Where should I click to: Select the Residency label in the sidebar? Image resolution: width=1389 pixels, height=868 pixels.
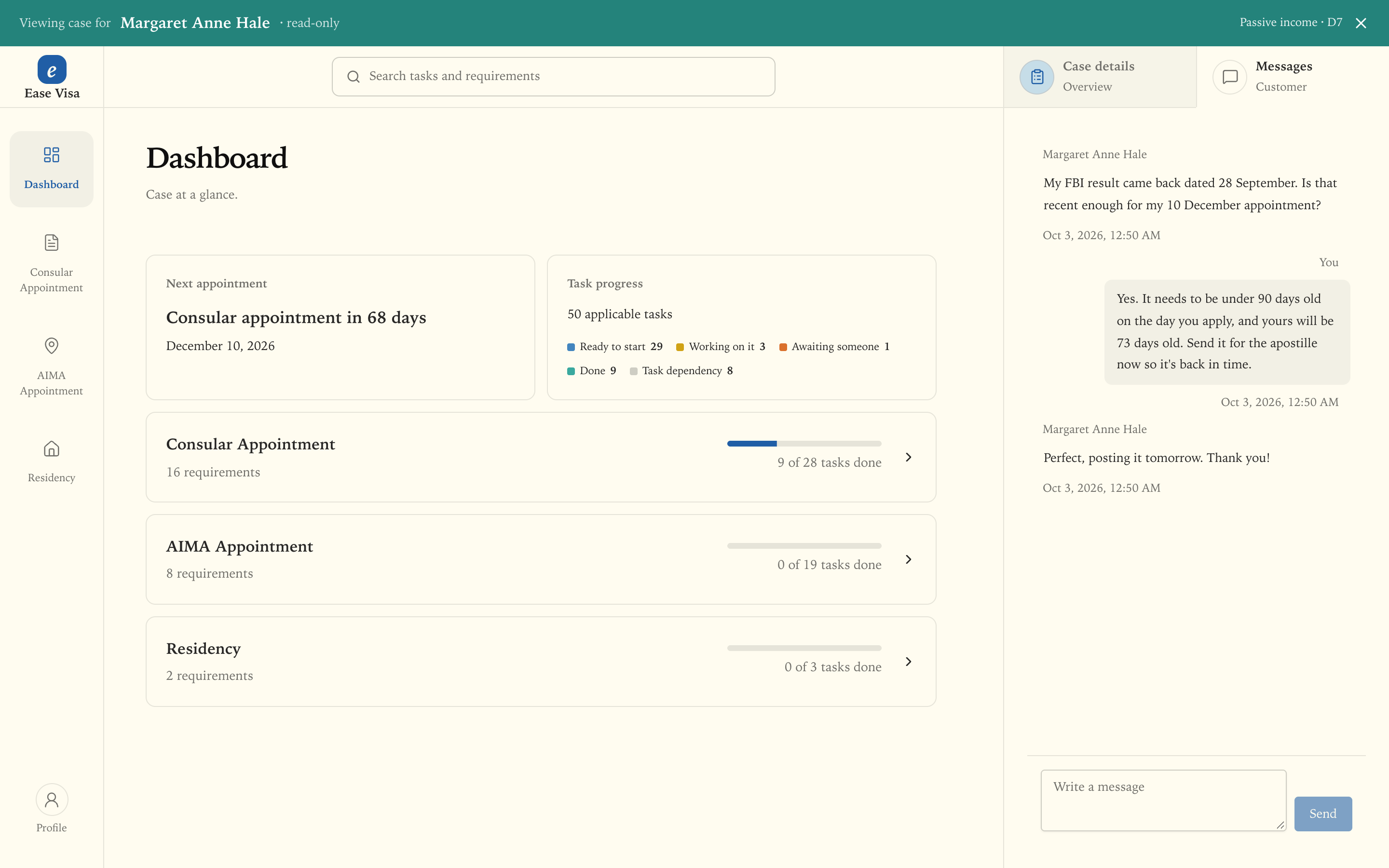[52, 477]
